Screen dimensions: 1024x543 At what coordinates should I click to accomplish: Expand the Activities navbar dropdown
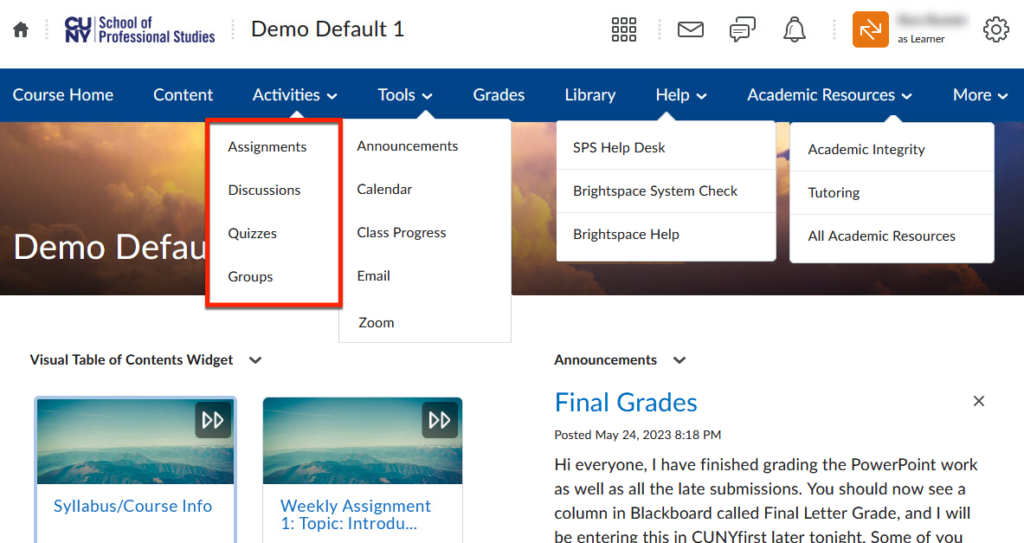click(295, 95)
